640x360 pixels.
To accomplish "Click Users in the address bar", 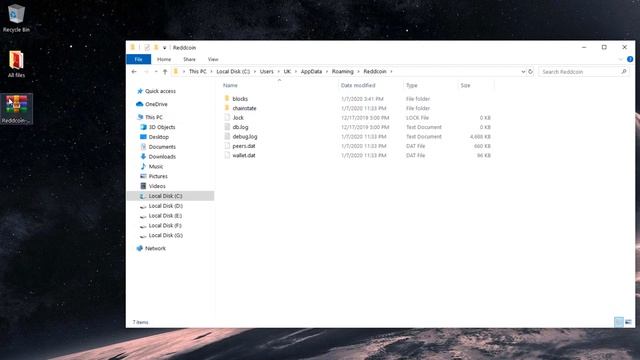I will 267,71.
